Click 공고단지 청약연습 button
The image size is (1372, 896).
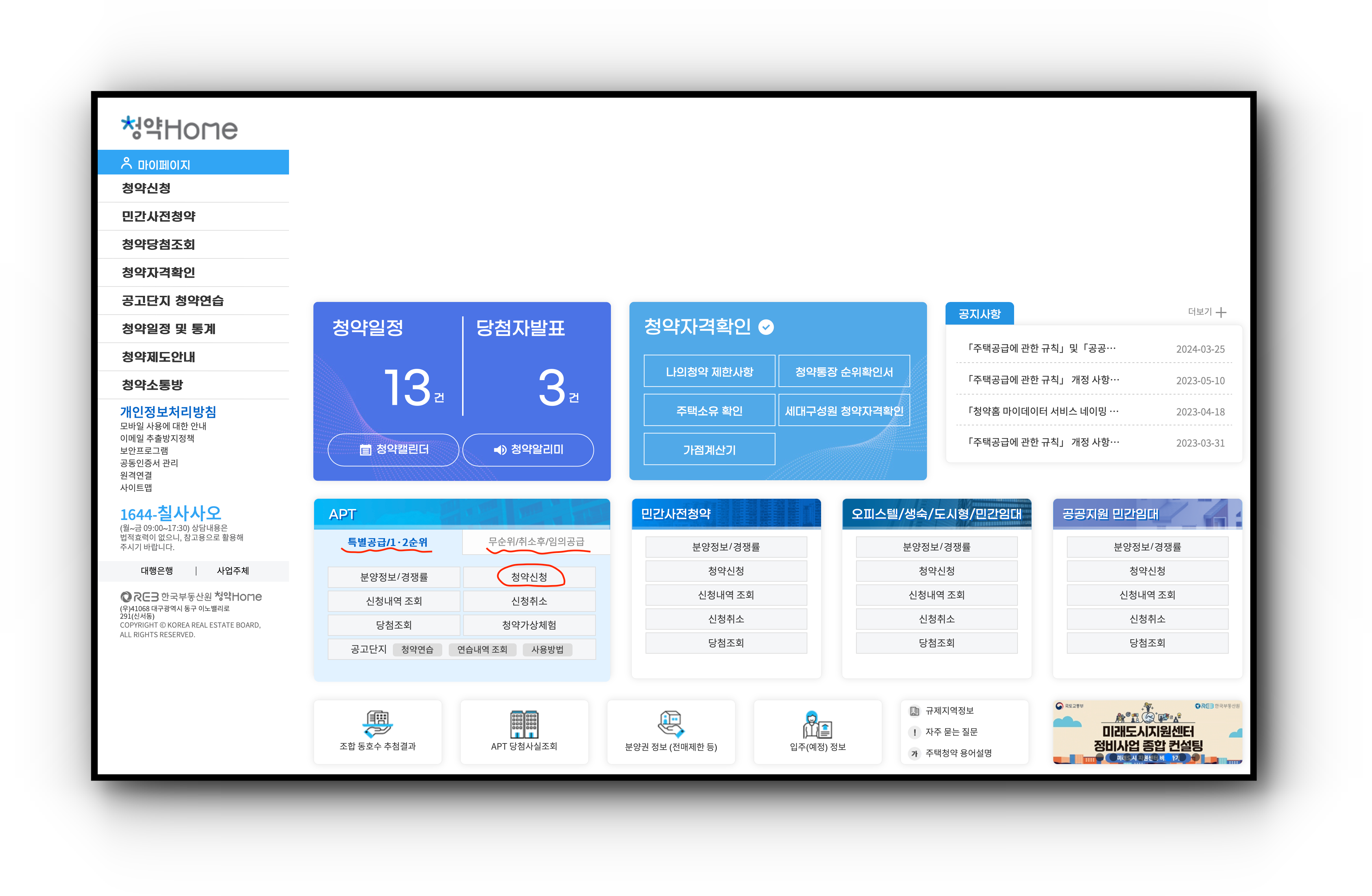pyautogui.click(x=417, y=650)
